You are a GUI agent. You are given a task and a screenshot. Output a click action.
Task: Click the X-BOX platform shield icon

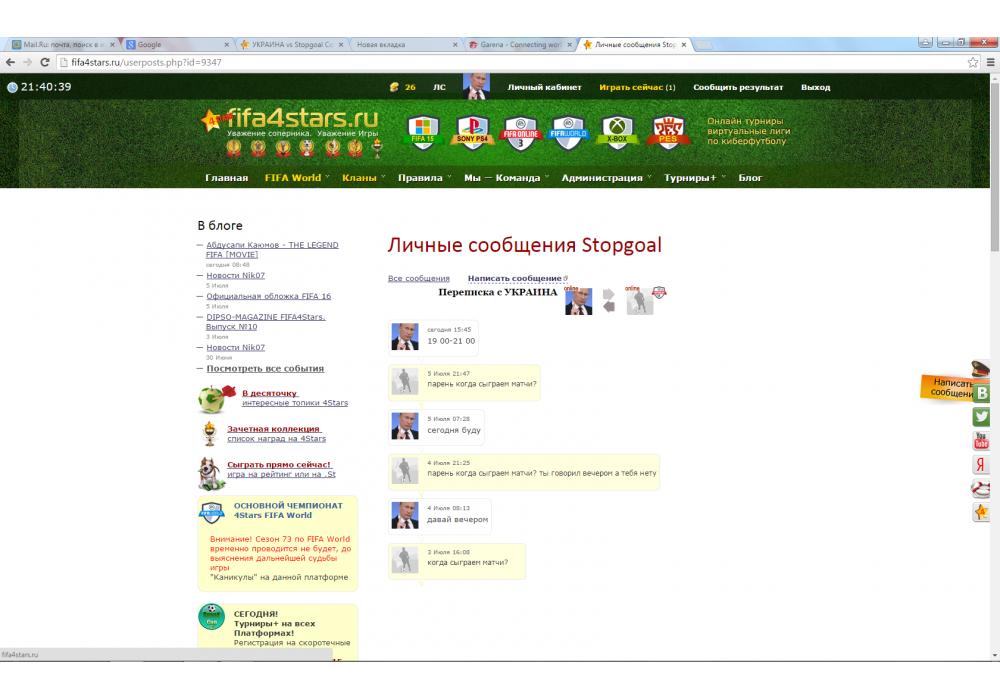coord(618,132)
